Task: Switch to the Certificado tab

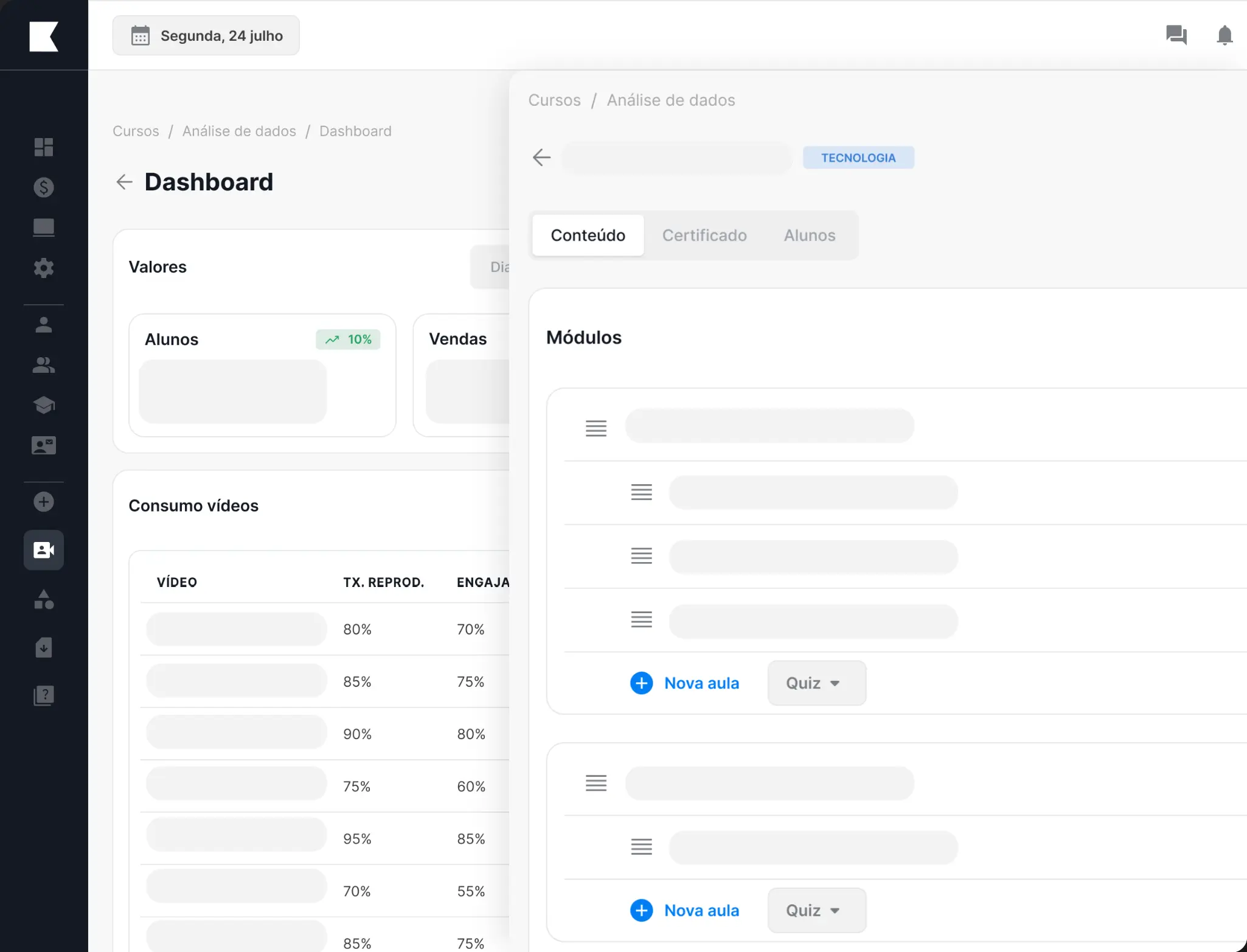Action: click(x=704, y=235)
